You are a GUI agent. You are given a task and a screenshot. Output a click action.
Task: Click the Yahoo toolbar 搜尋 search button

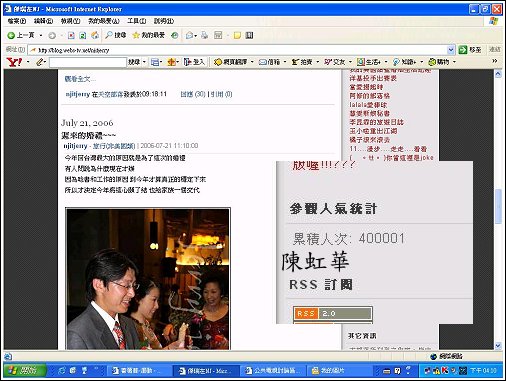pos(134,62)
